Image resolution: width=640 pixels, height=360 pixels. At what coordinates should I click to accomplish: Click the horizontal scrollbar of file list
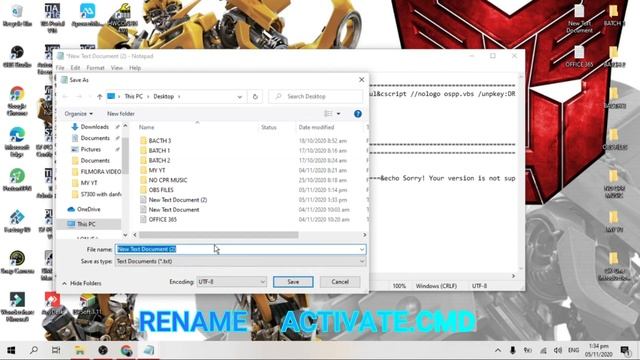click(x=219, y=235)
